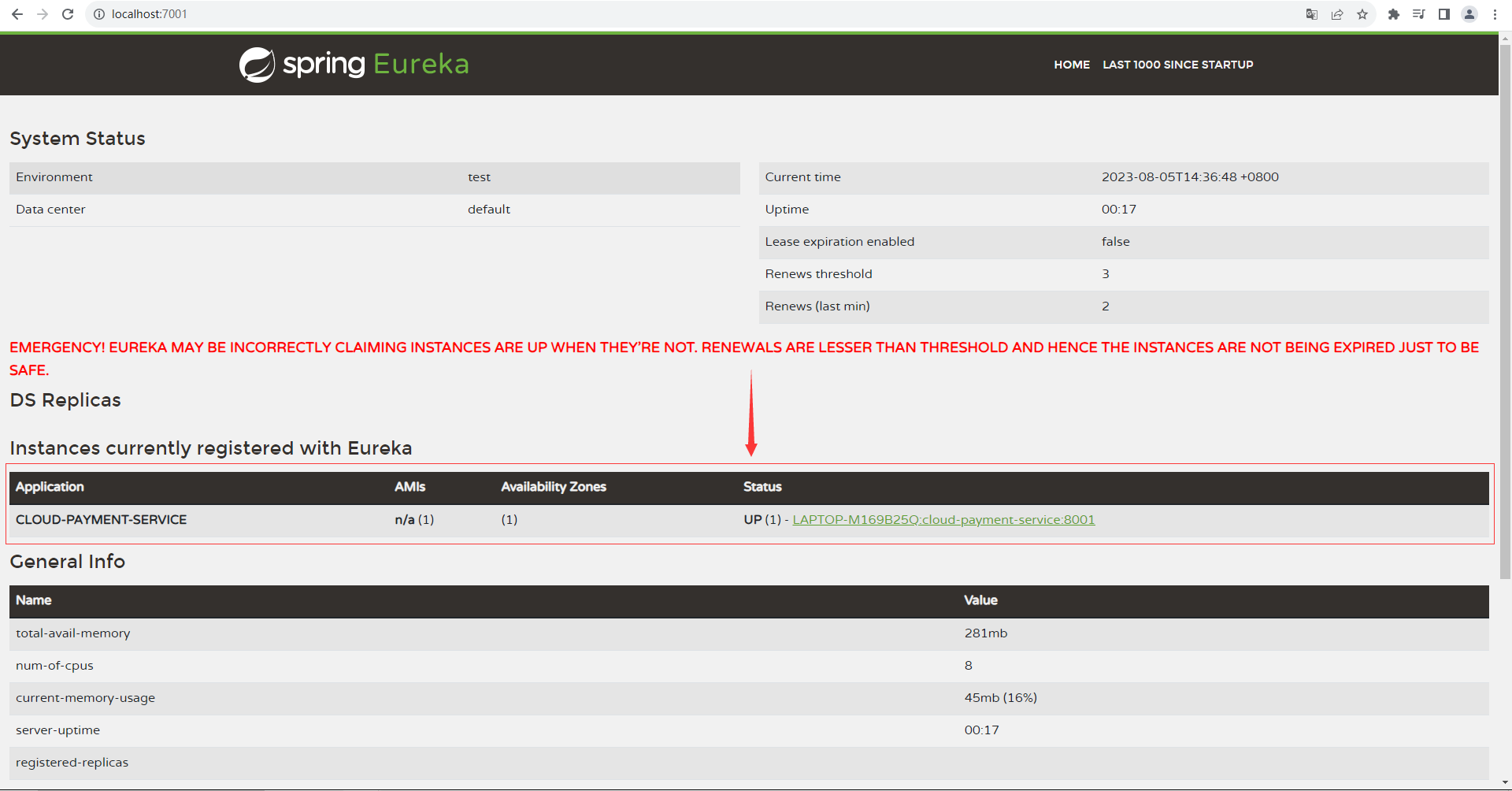Click the 'n/a (1)' AMIs cell
The height and width of the screenshot is (791, 1512).
pyautogui.click(x=414, y=520)
